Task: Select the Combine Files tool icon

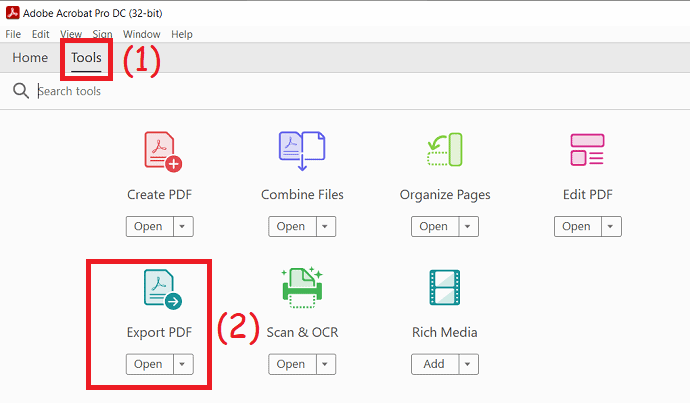Action: (x=302, y=151)
